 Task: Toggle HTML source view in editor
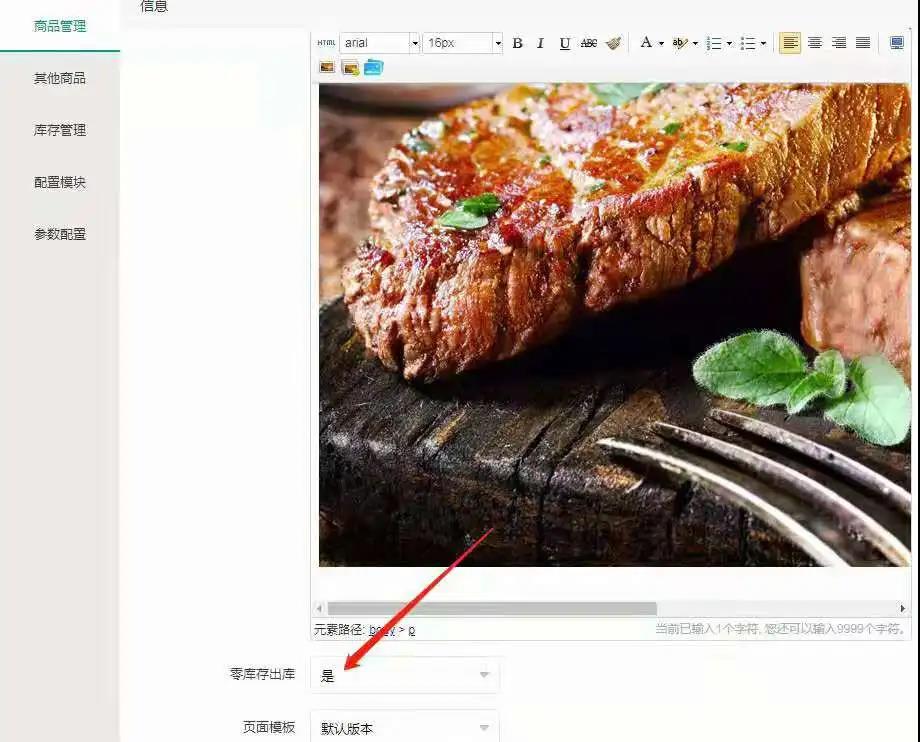[x=326, y=43]
